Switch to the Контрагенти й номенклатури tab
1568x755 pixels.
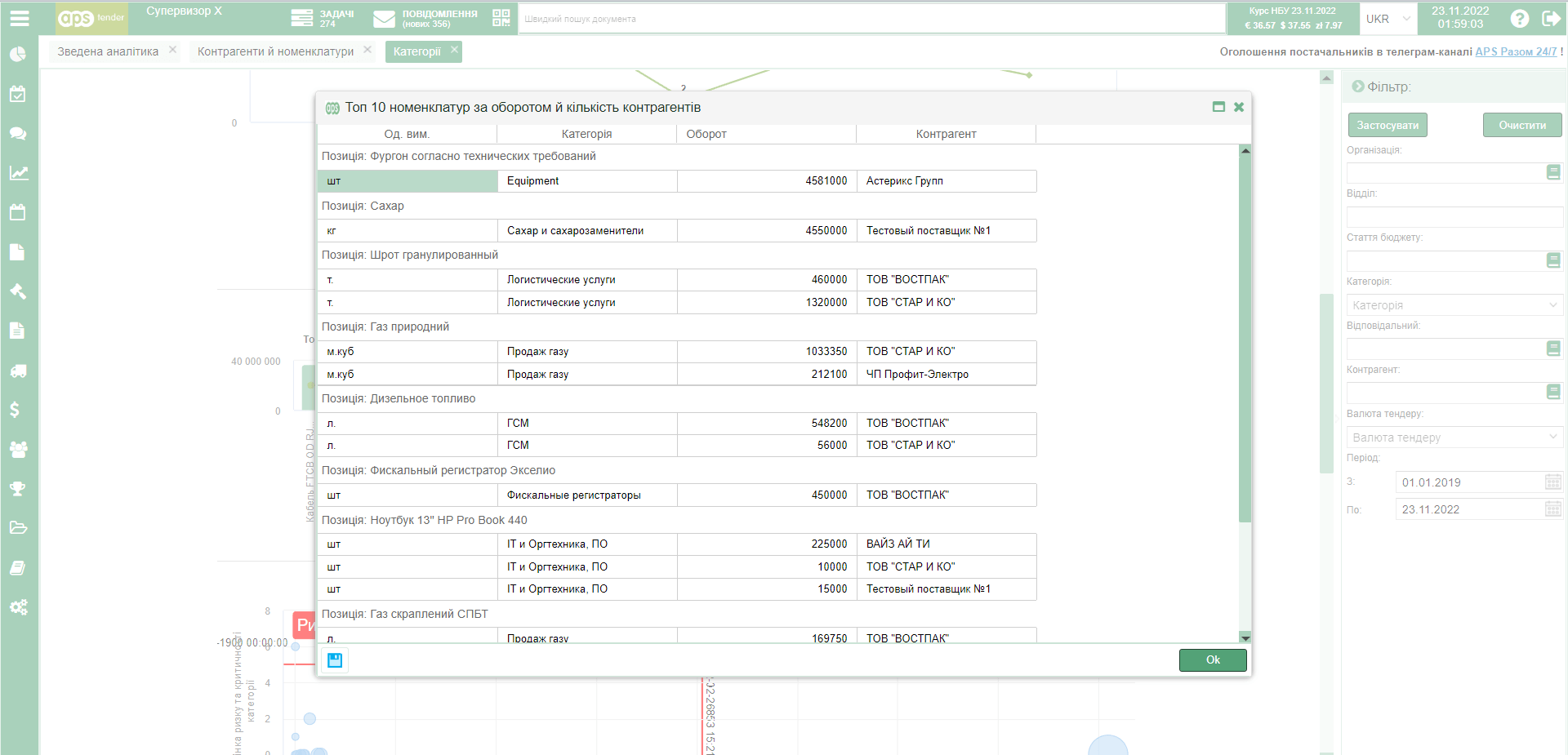tap(275, 51)
